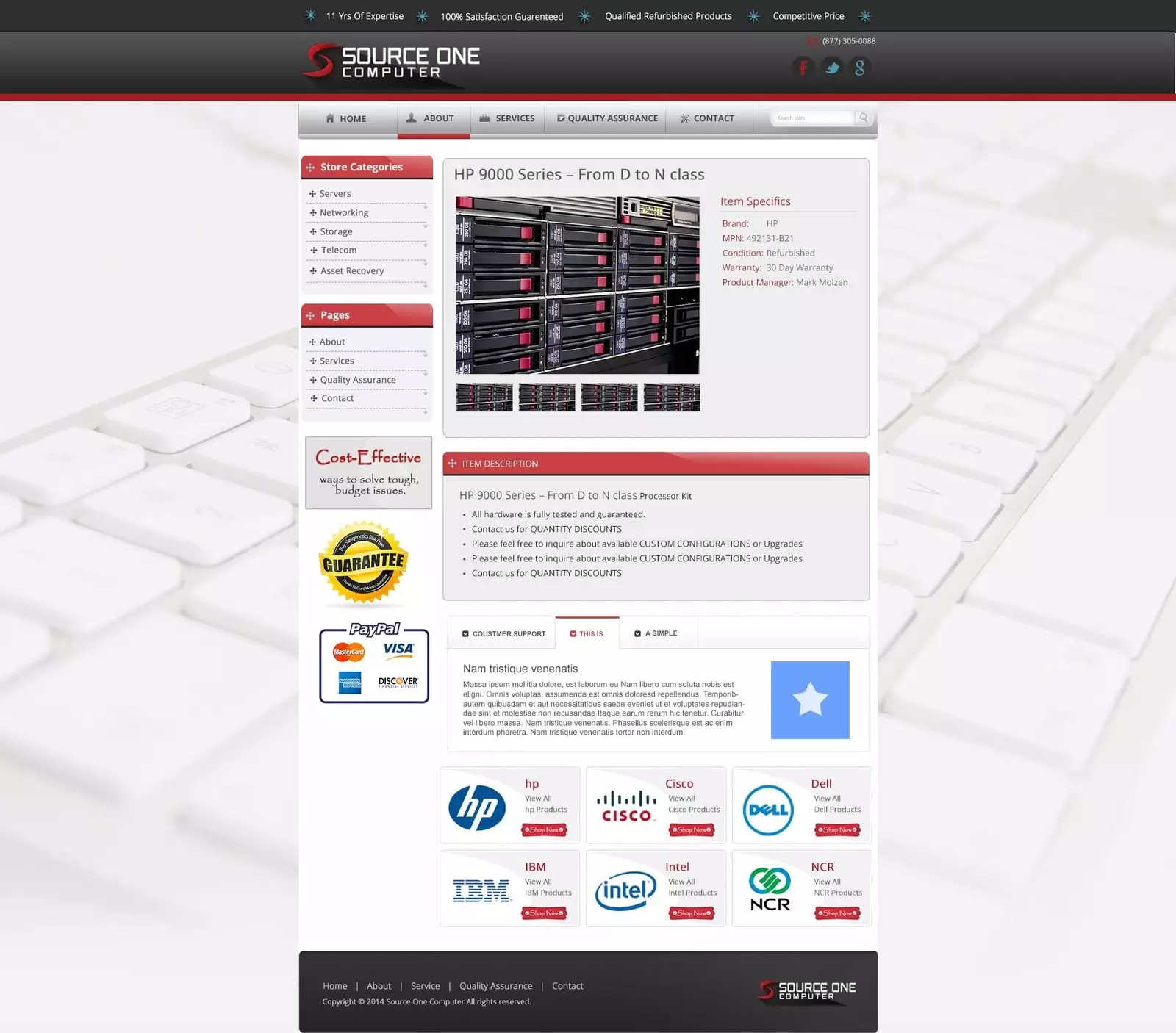Open the Asset Recovery category
The image size is (1176, 1033).
(x=352, y=271)
